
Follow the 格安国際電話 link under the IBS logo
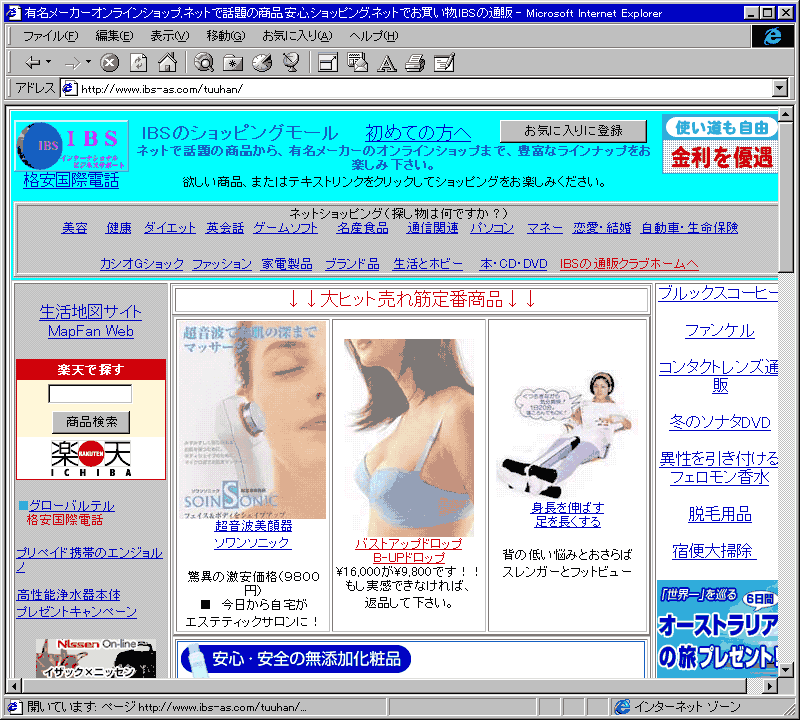71,180
